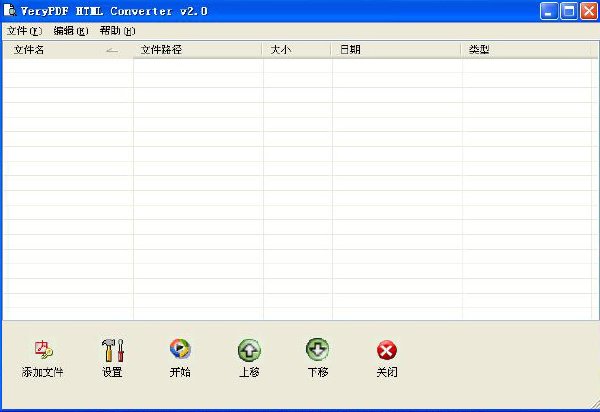Maximize the VeryPDF HTML Converter window
Image resolution: width=600 pixels, height=412 pixels.
pyautogui.click(x=569, y=11)
